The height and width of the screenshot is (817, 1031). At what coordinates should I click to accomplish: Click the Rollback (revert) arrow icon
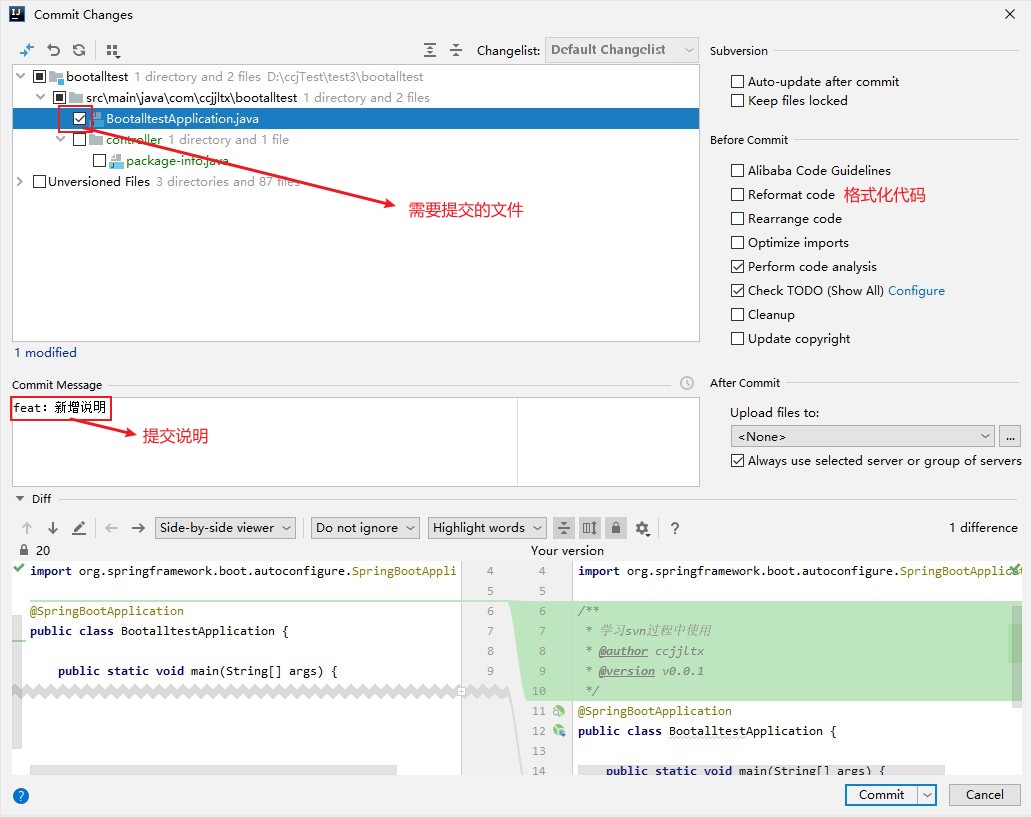[x=54, y=50]
